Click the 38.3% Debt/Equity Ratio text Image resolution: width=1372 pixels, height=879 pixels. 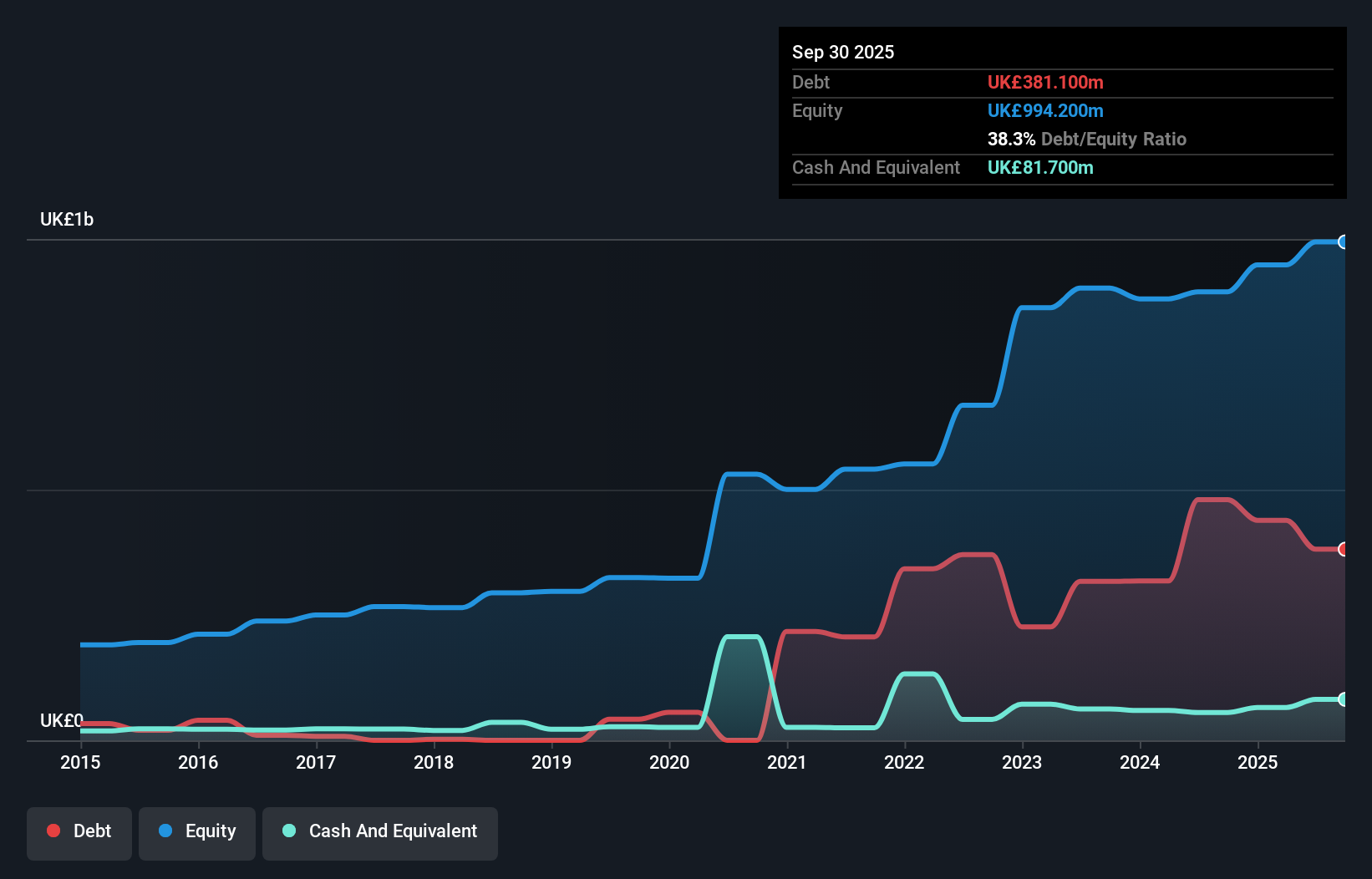click(x=1087, y=139)
